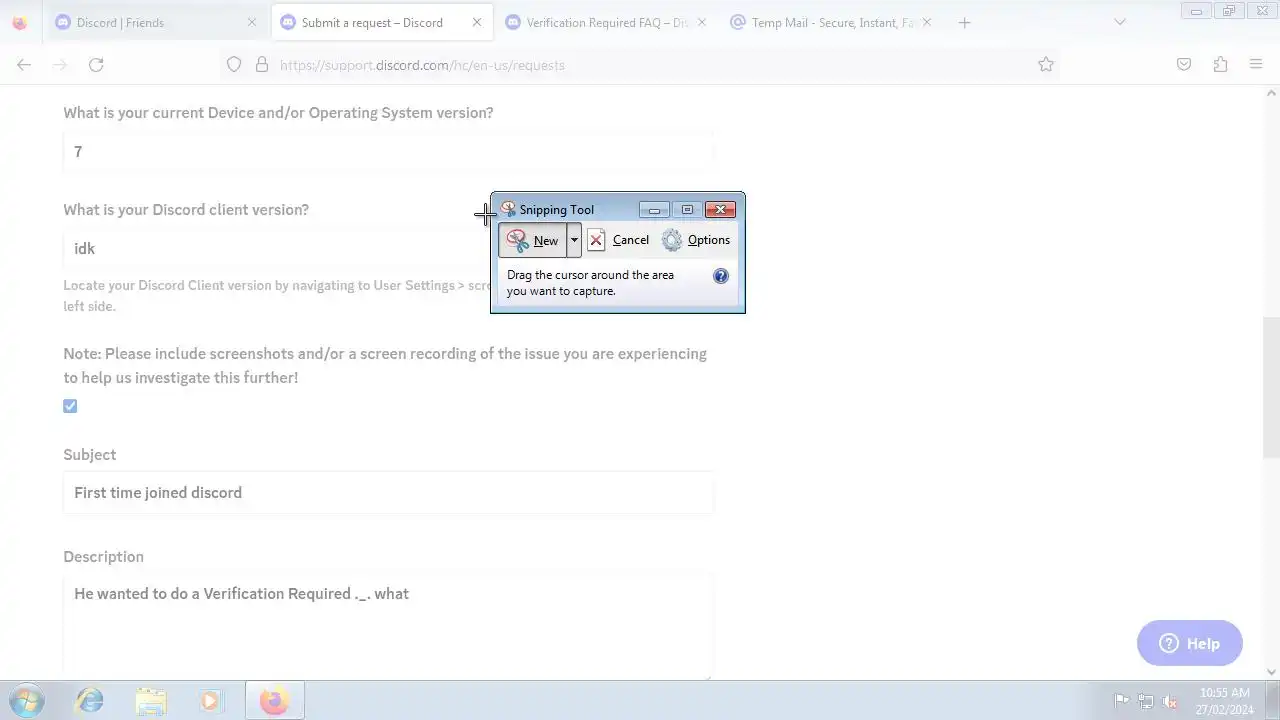Screen dimensions: 1280x720
Task: Launch Internet Explorer from taskbar
Action: pos(90,701)
